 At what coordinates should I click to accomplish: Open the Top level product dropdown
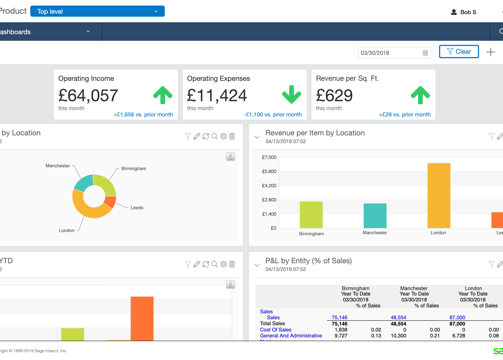click(x=97, y=11)
